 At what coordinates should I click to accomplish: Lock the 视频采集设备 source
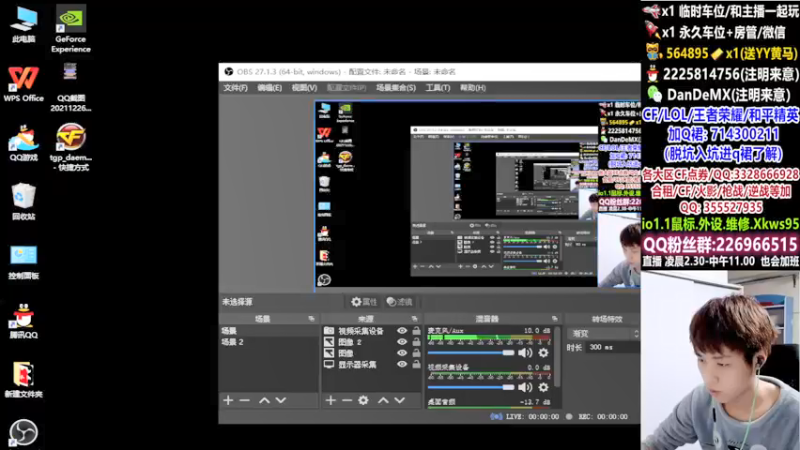click(416, 331)
